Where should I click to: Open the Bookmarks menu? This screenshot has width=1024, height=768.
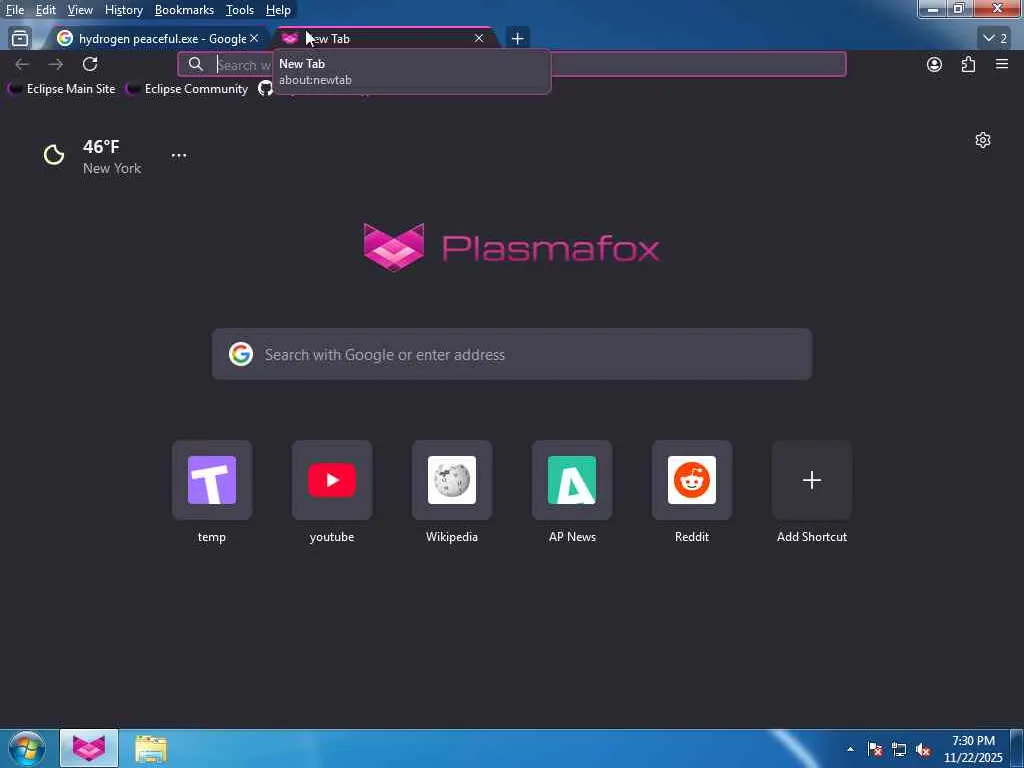[x=184, y=10]
